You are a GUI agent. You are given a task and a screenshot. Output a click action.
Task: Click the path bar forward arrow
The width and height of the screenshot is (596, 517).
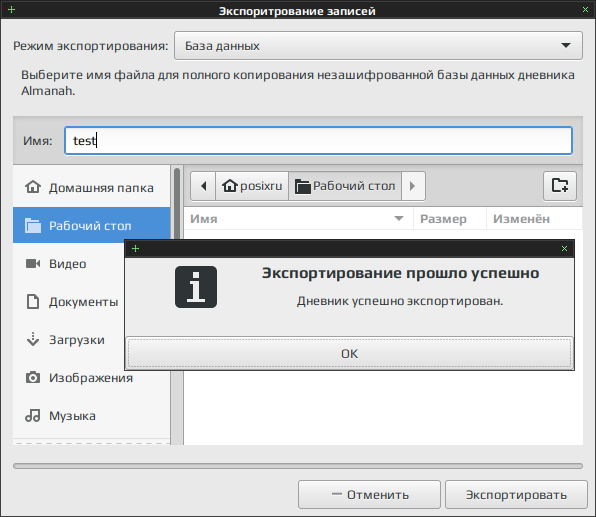[413, 186]
